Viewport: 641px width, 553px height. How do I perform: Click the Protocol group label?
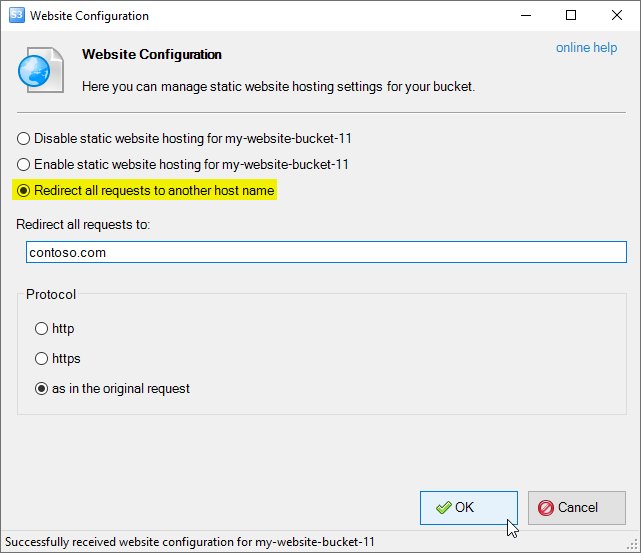51,294
